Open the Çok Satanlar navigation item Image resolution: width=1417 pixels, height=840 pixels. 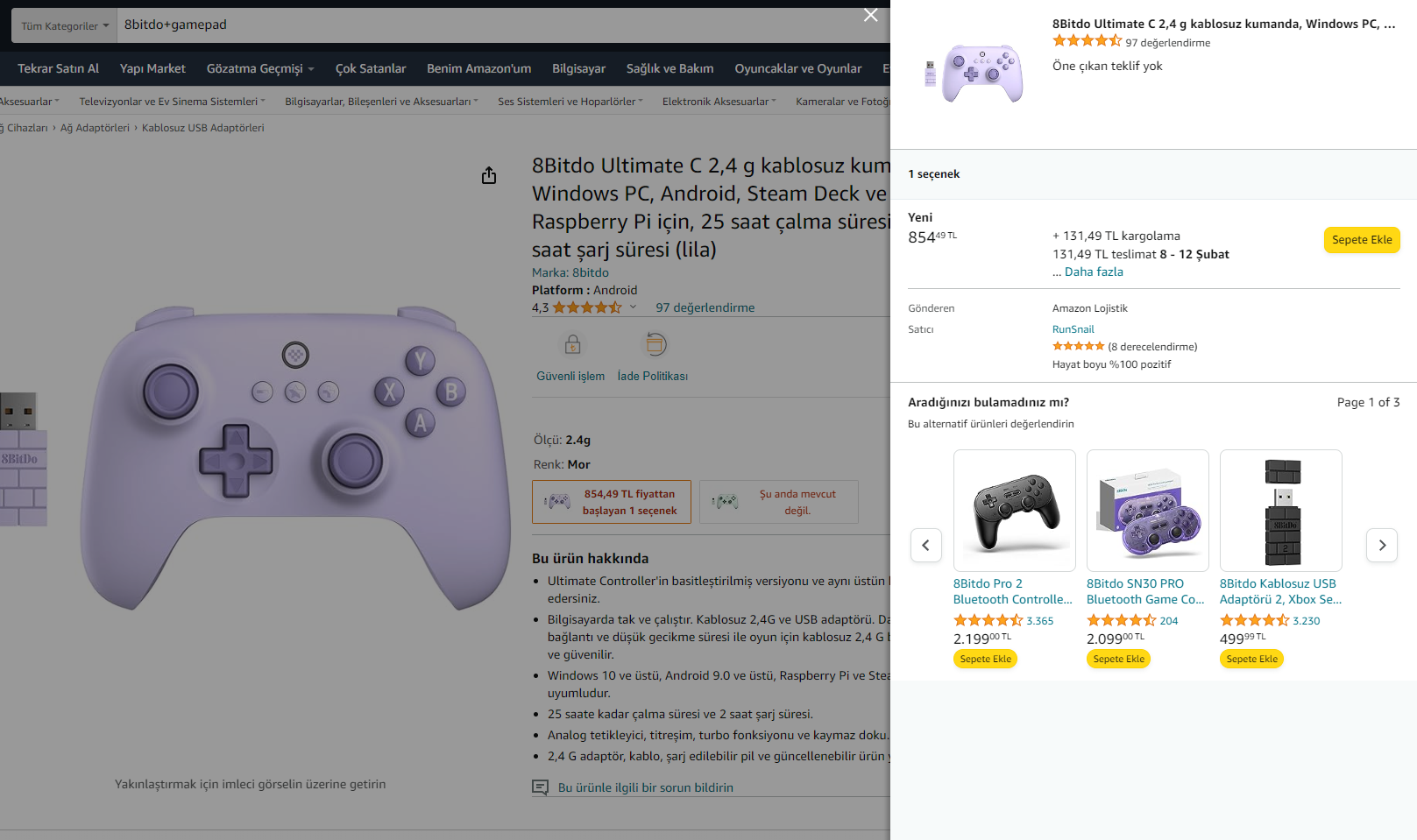tap(371, 68)
